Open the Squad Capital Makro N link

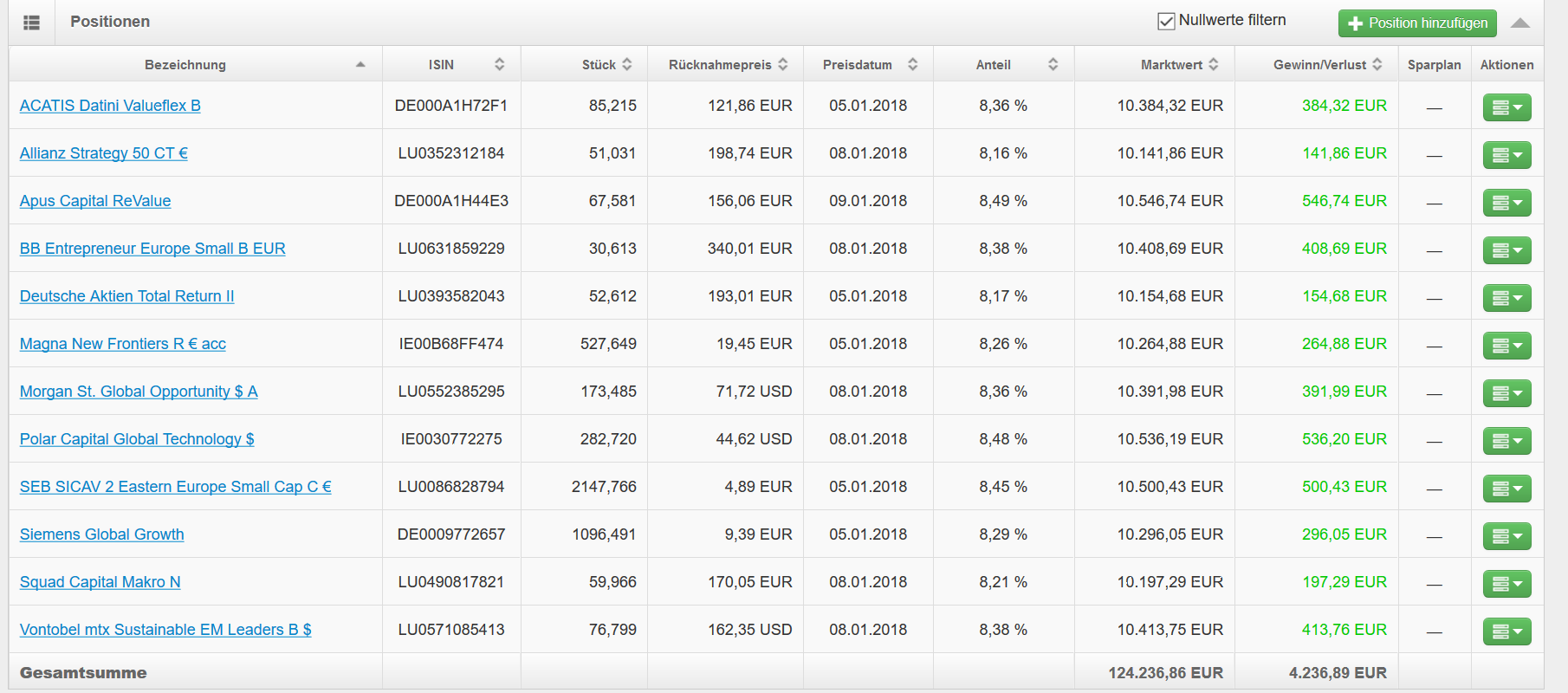click(100, 582)
